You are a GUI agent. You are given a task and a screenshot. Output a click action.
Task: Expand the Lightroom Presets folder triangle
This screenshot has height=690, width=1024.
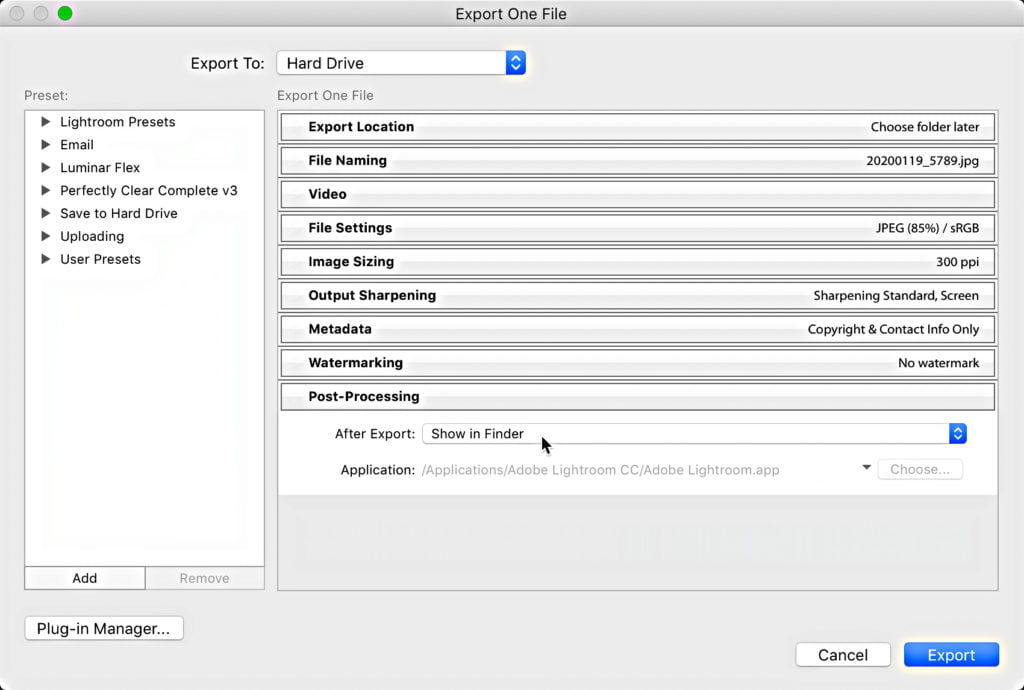[45, 122]
